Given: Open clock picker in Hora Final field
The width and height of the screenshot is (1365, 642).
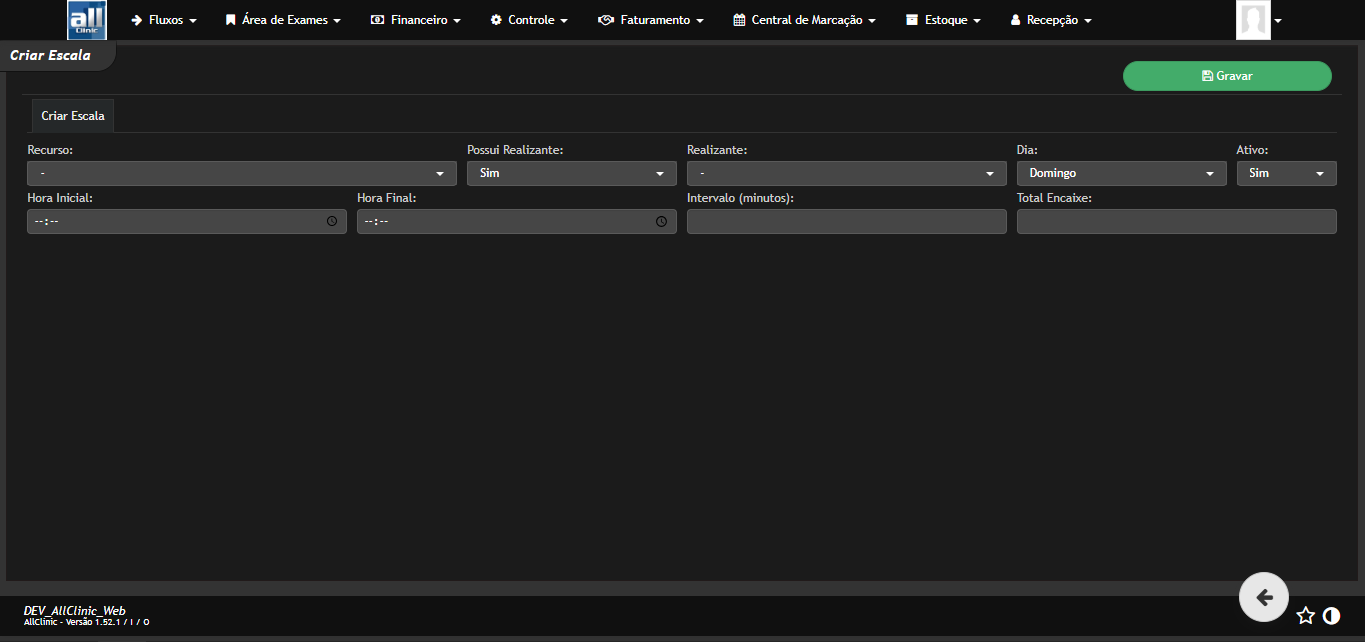Looking at the screenshot, I should tap(662, 222).
